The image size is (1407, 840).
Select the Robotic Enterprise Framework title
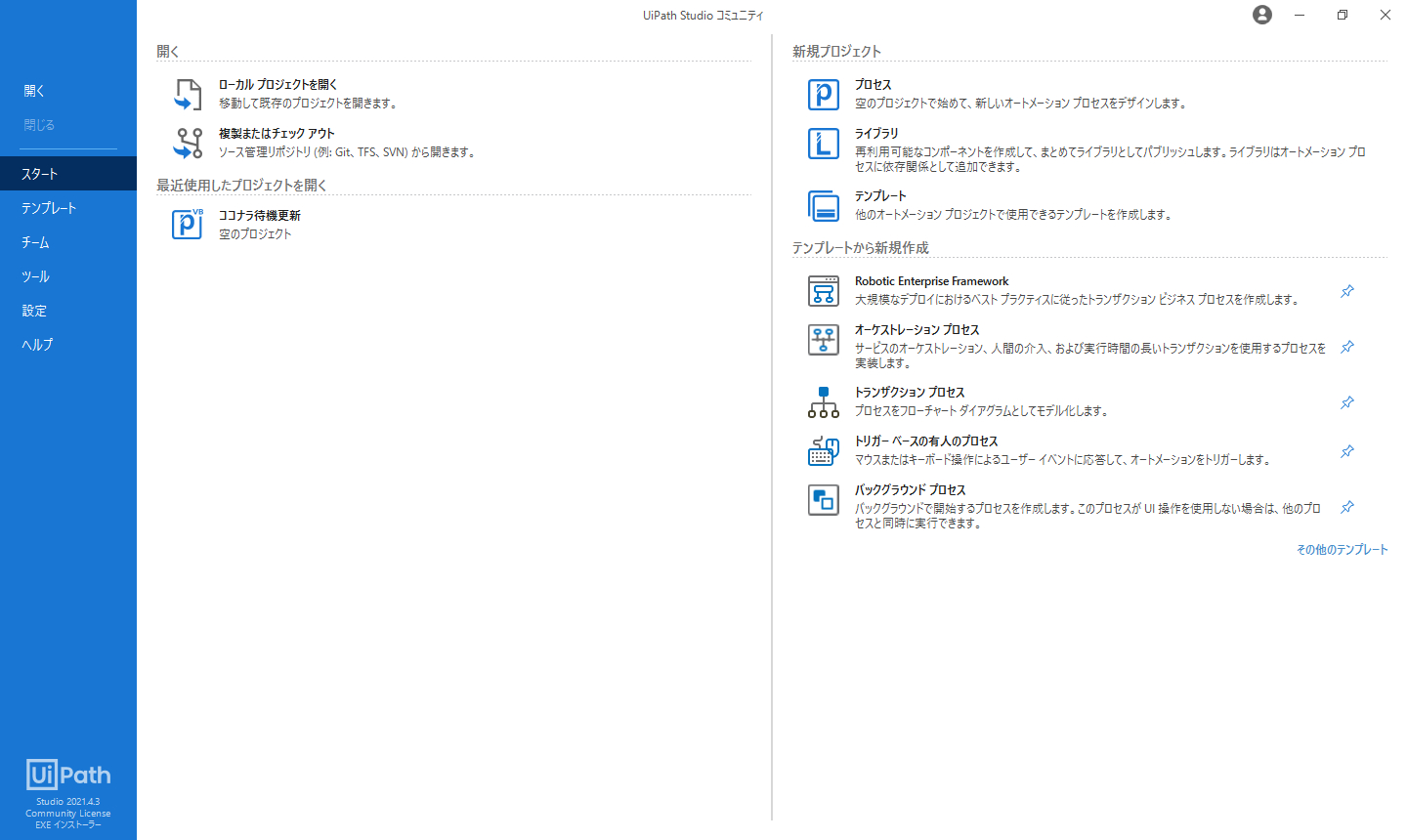[x=931, y=281]
